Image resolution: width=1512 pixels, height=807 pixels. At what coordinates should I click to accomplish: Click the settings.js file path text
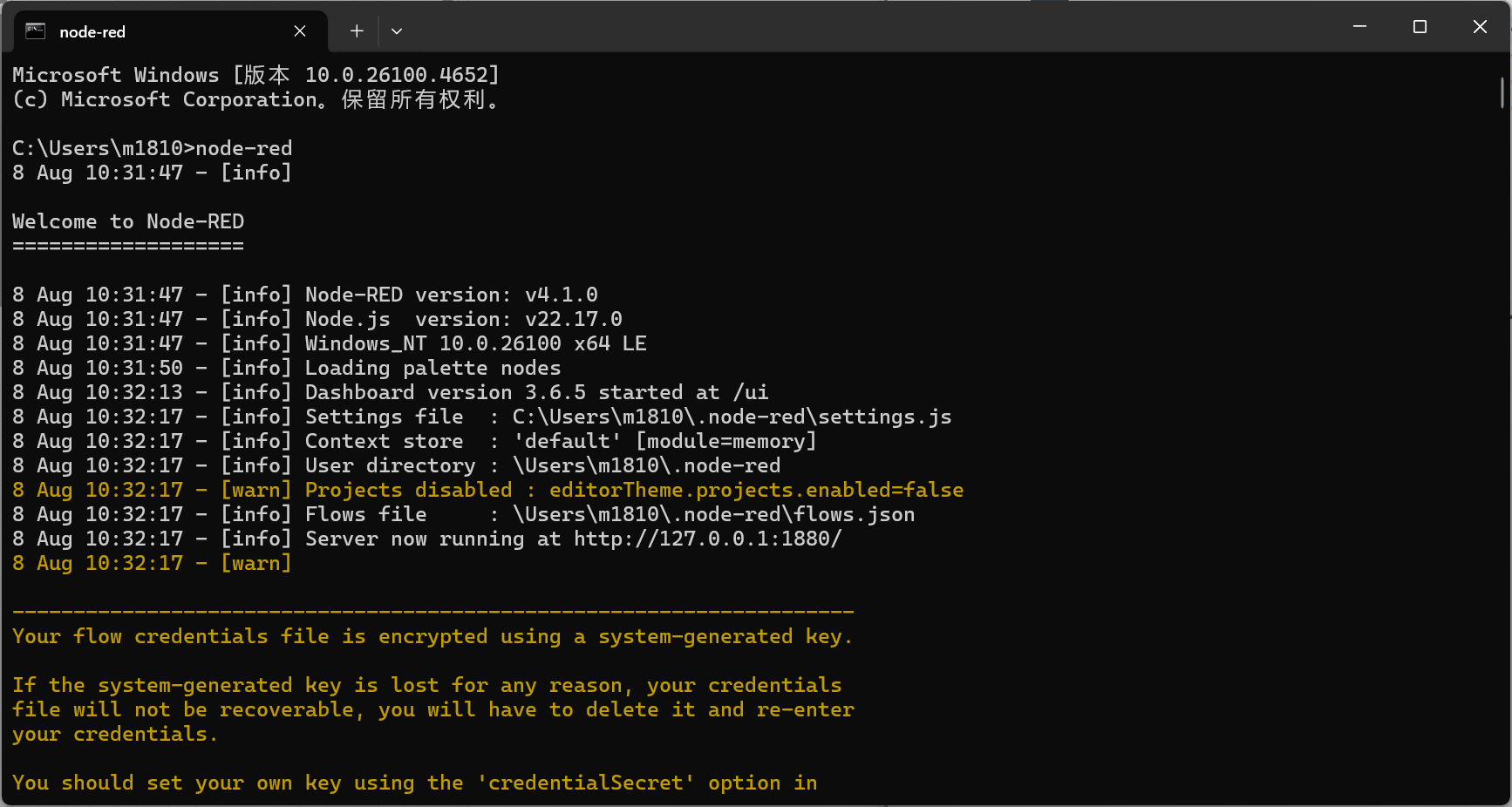(731, 417)
